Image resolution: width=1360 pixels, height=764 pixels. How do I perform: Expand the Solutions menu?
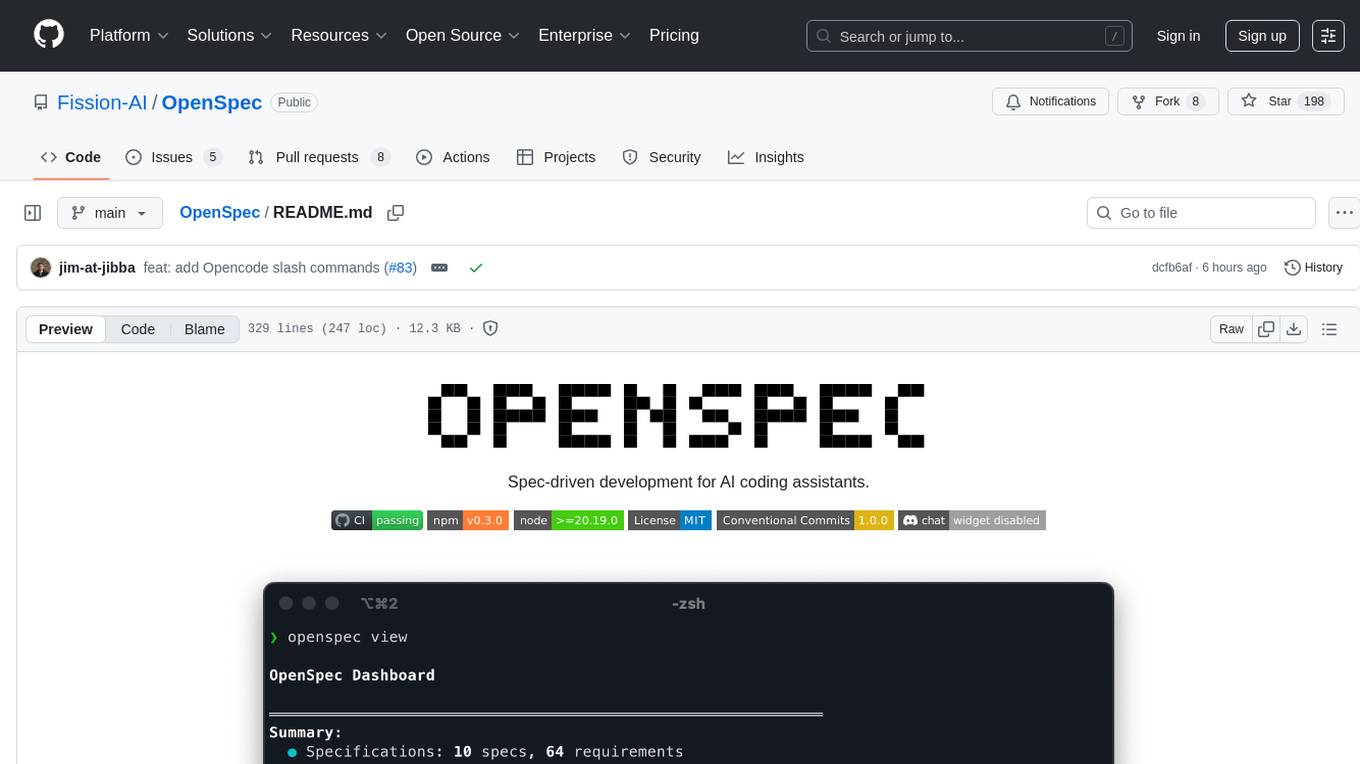click(230, 35)
